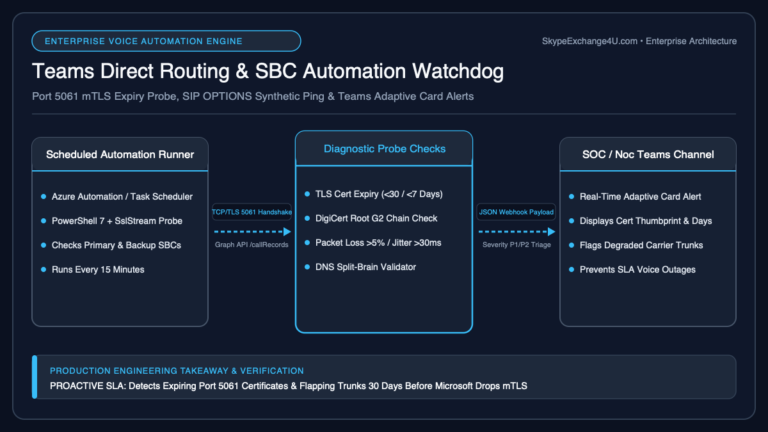
Task: Click the Diagnostic Probe Checks header
Action: [384, 149]
